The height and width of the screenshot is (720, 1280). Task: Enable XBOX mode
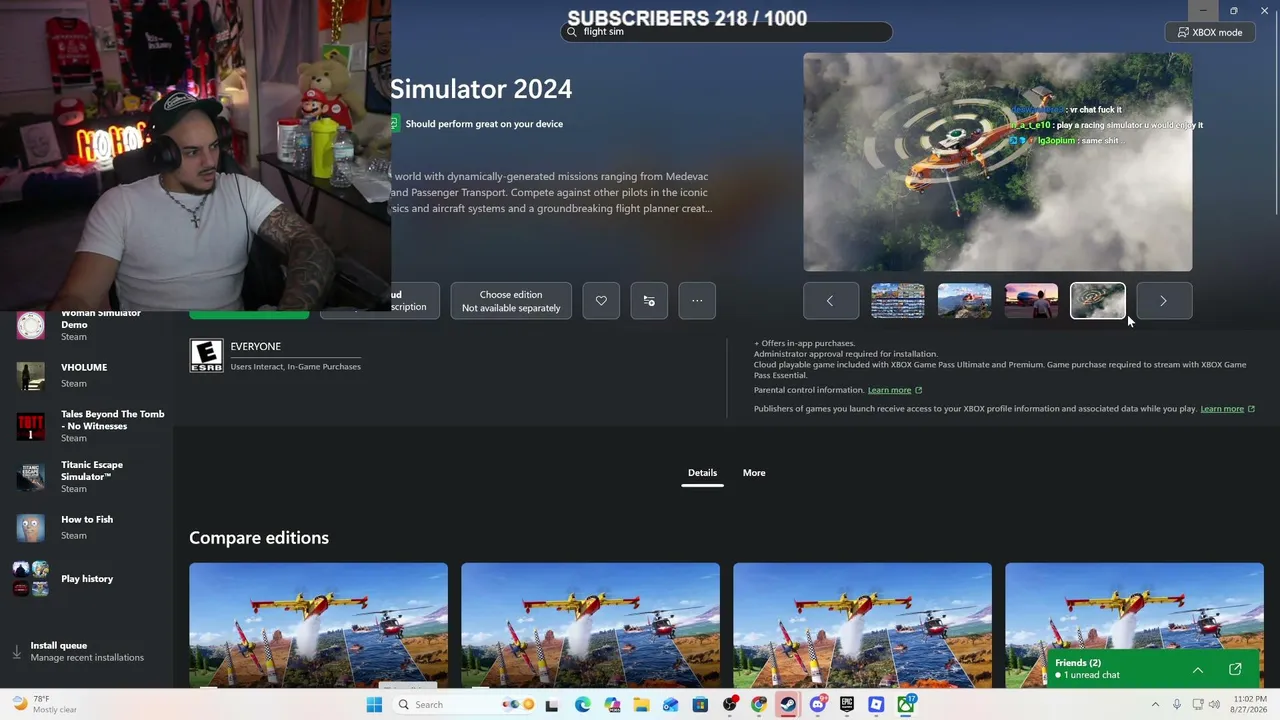point(1210,32)
